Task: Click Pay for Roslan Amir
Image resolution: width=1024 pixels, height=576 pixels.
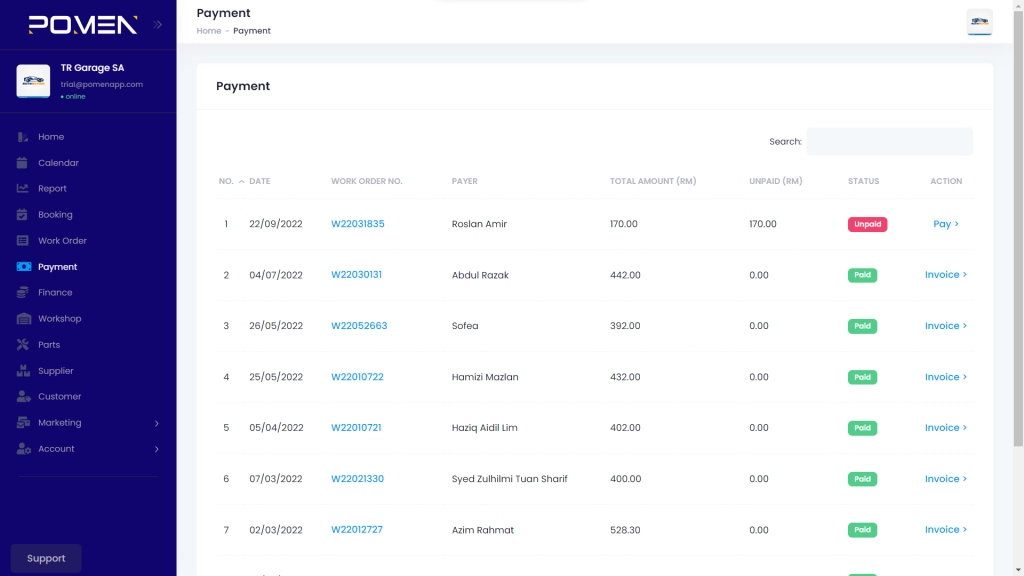Action: pyautogui.click(x=946, y=224)
